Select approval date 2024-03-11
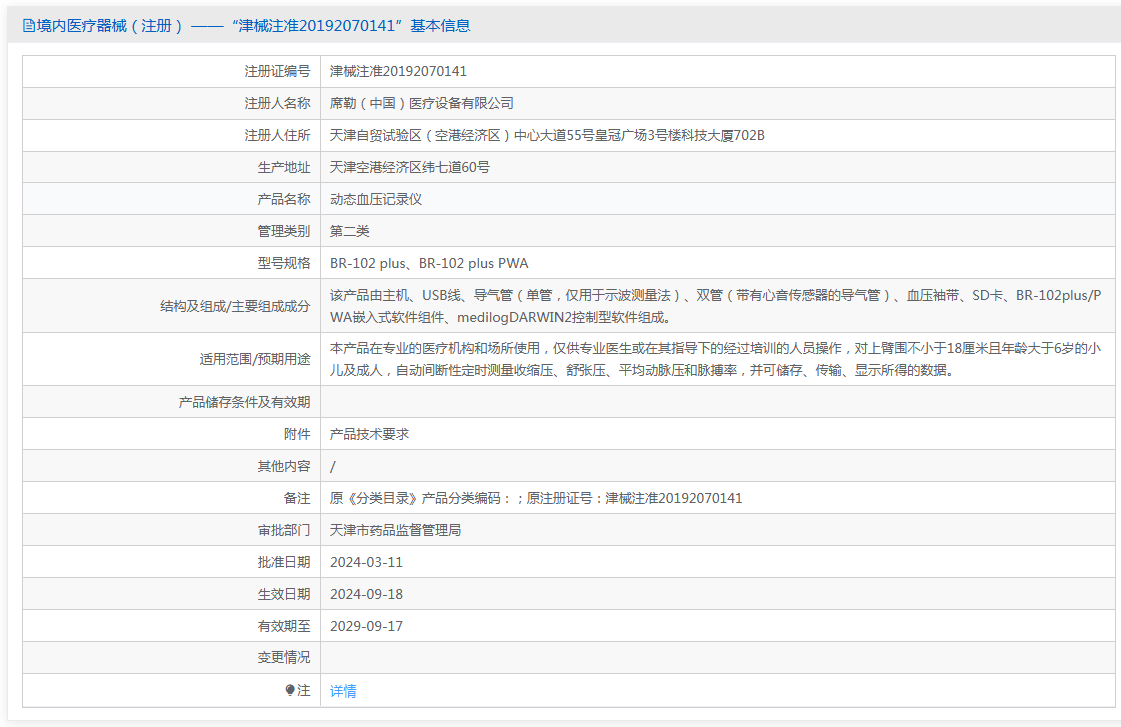The height and width of the screenshot is (727, 1121). pos(366,562)
